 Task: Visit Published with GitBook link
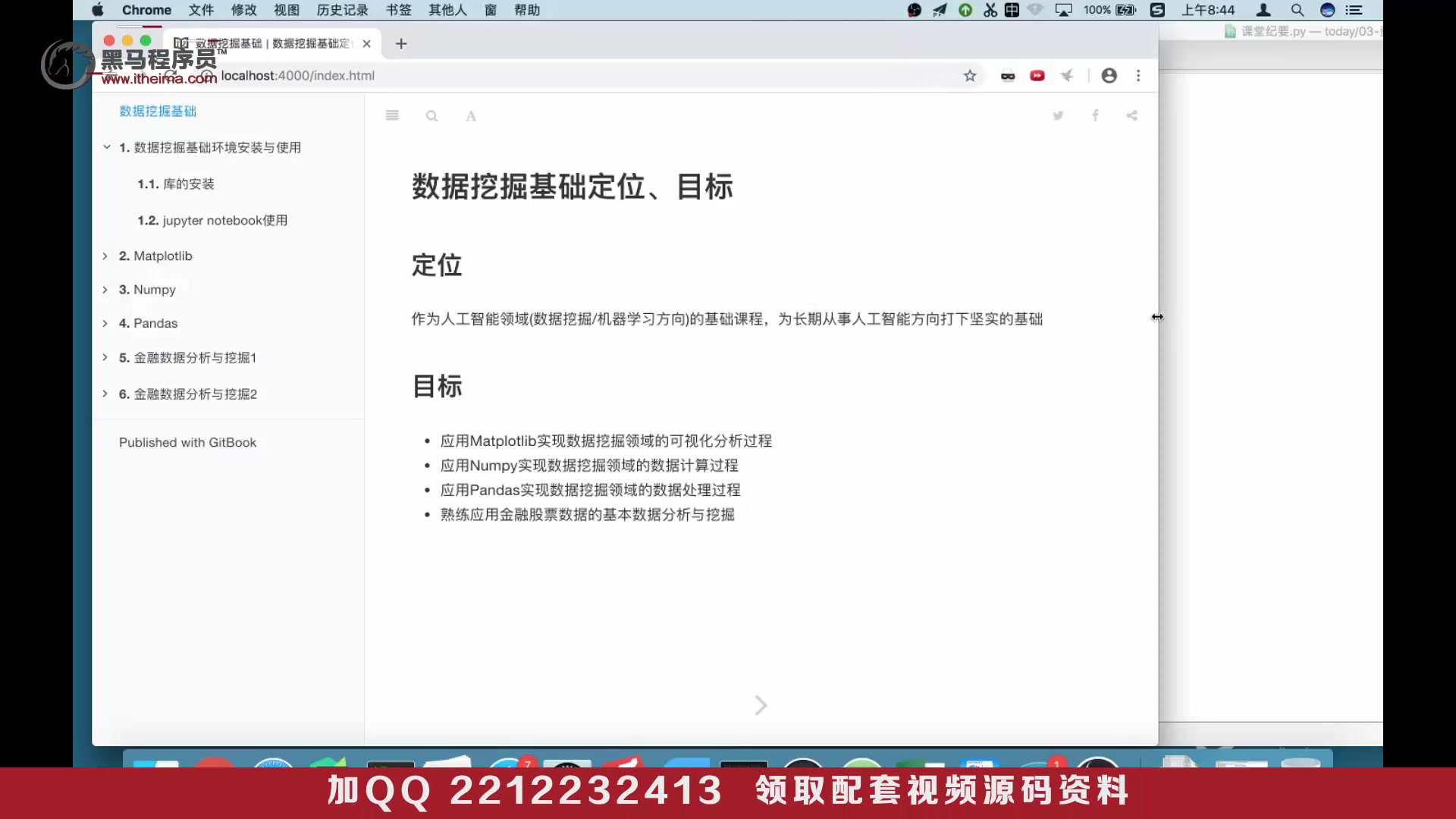[x=187, y=442]
